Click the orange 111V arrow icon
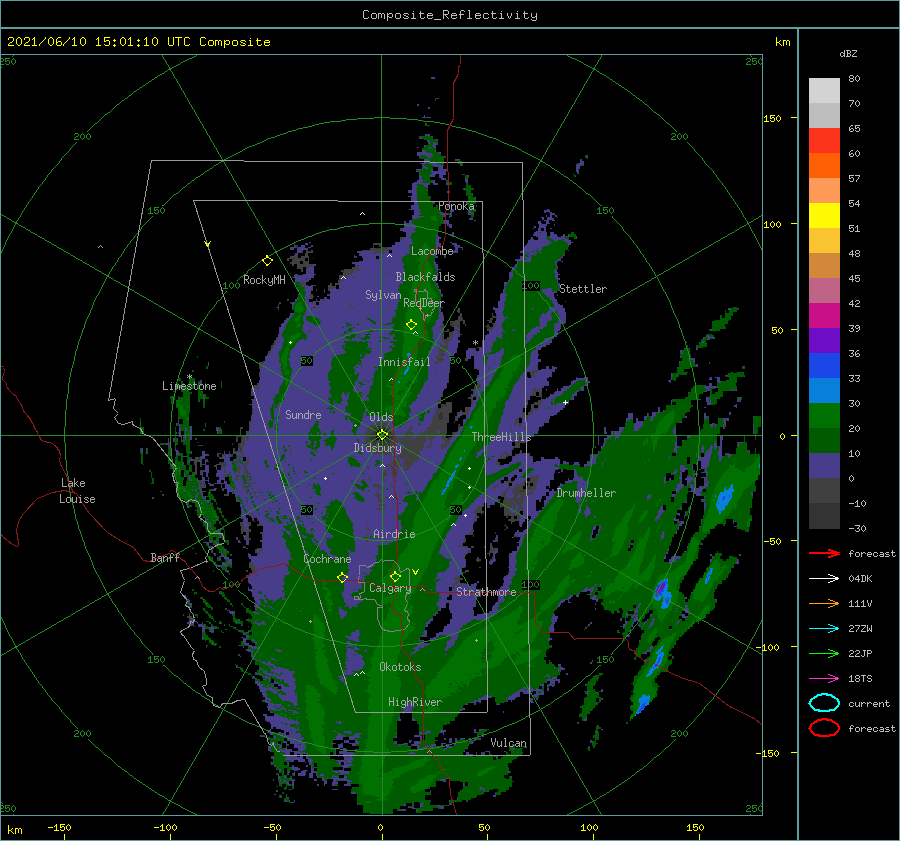Screen dimensions: 900x841 824,603
